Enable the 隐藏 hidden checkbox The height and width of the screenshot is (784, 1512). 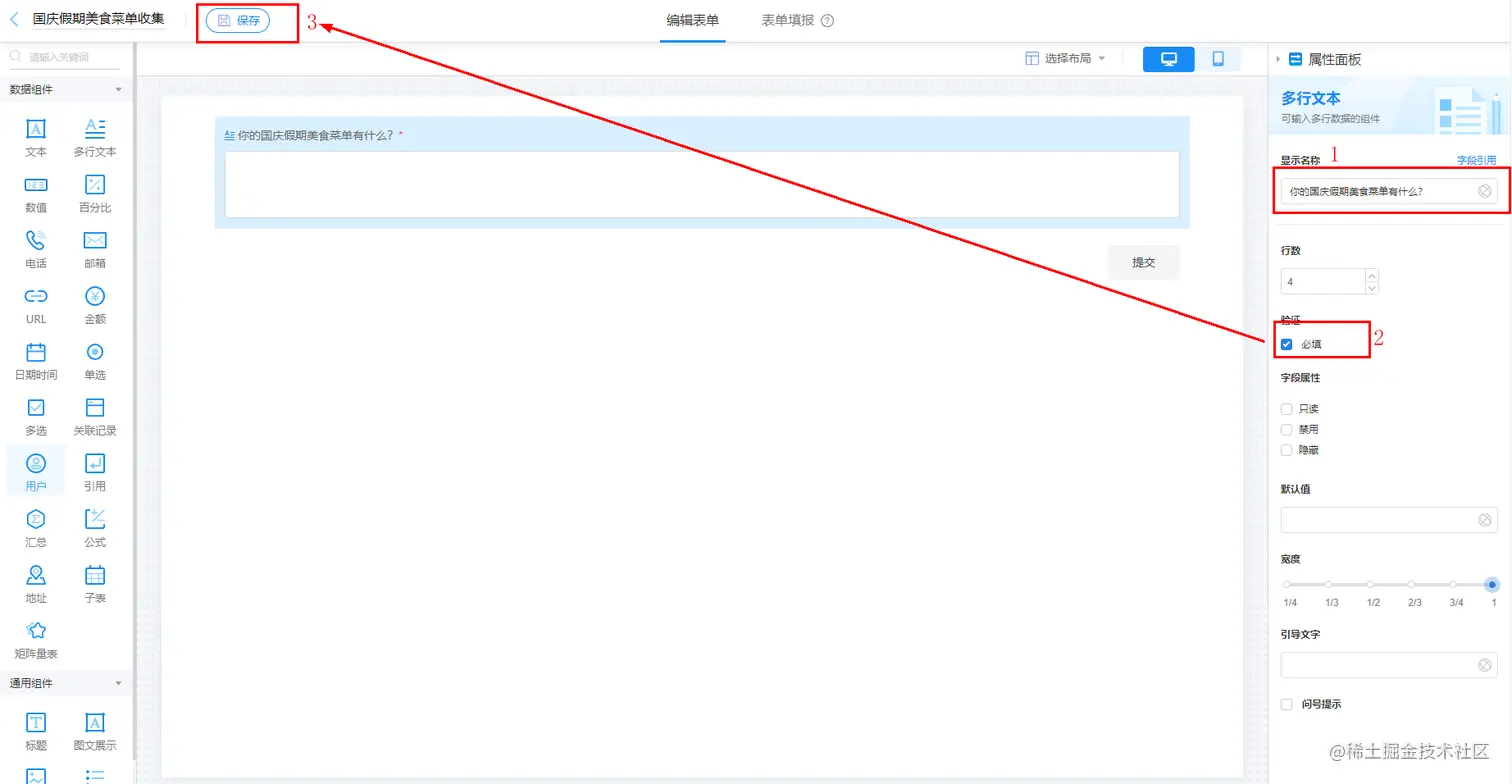point(1287,450)
